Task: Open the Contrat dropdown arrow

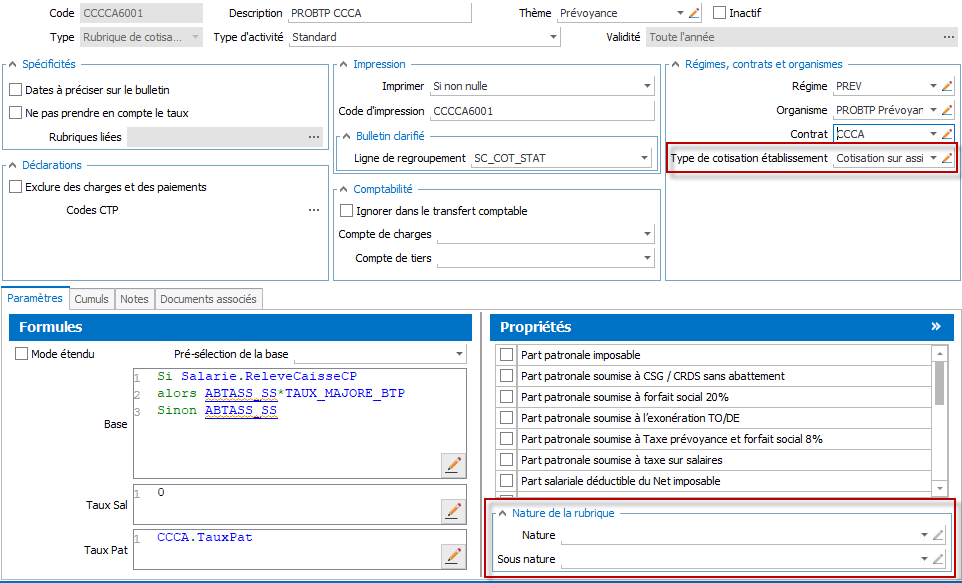Action: point(933,134)
